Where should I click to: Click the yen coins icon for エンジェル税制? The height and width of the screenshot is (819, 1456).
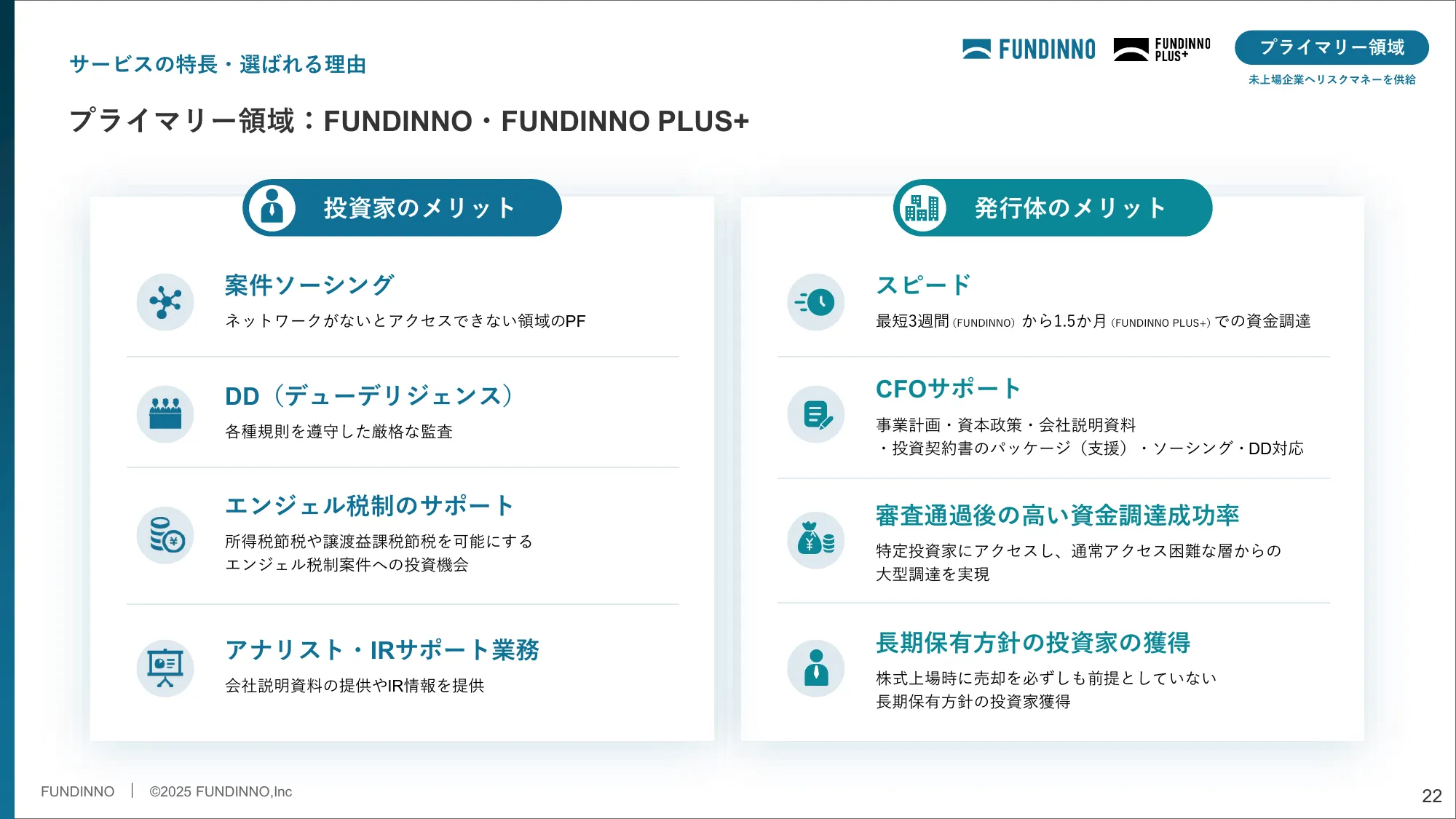click(166, 536)
